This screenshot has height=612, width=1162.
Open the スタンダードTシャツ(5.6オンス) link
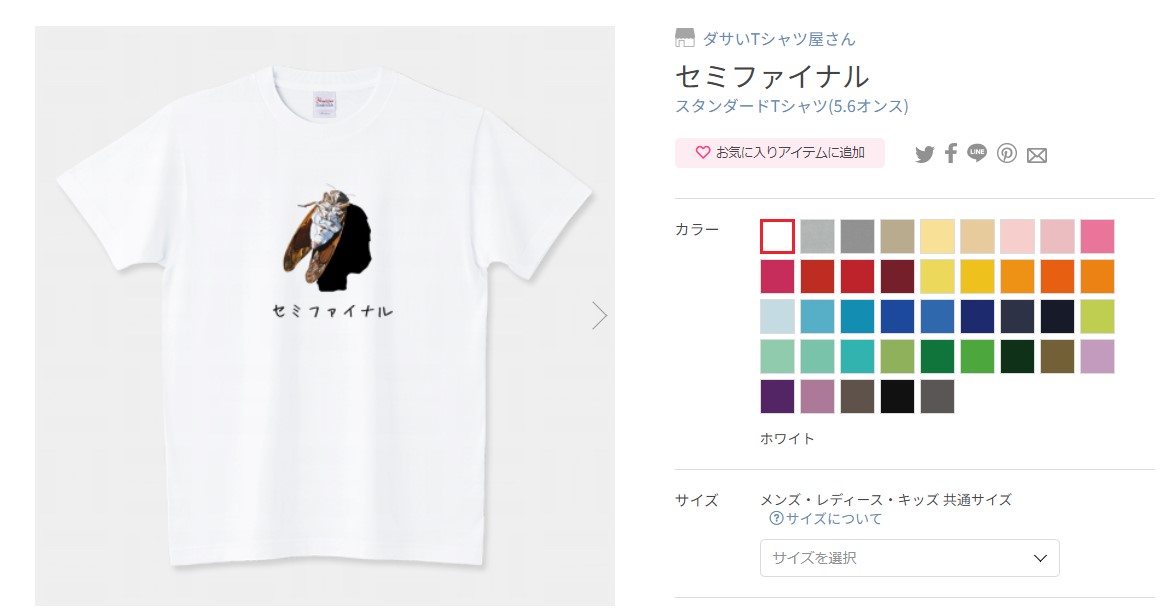point(791,106)
